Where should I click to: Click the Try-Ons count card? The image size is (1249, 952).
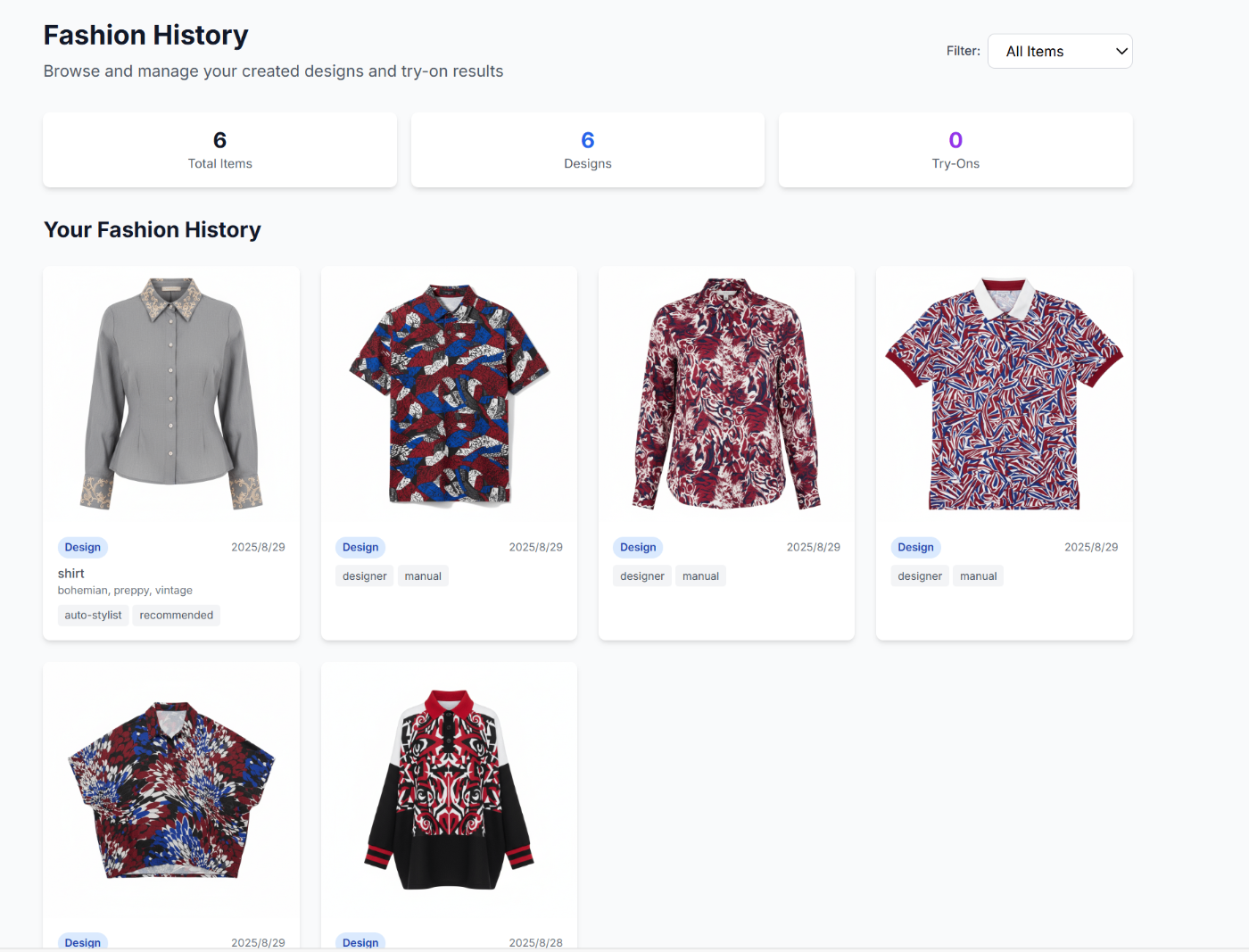955,150
